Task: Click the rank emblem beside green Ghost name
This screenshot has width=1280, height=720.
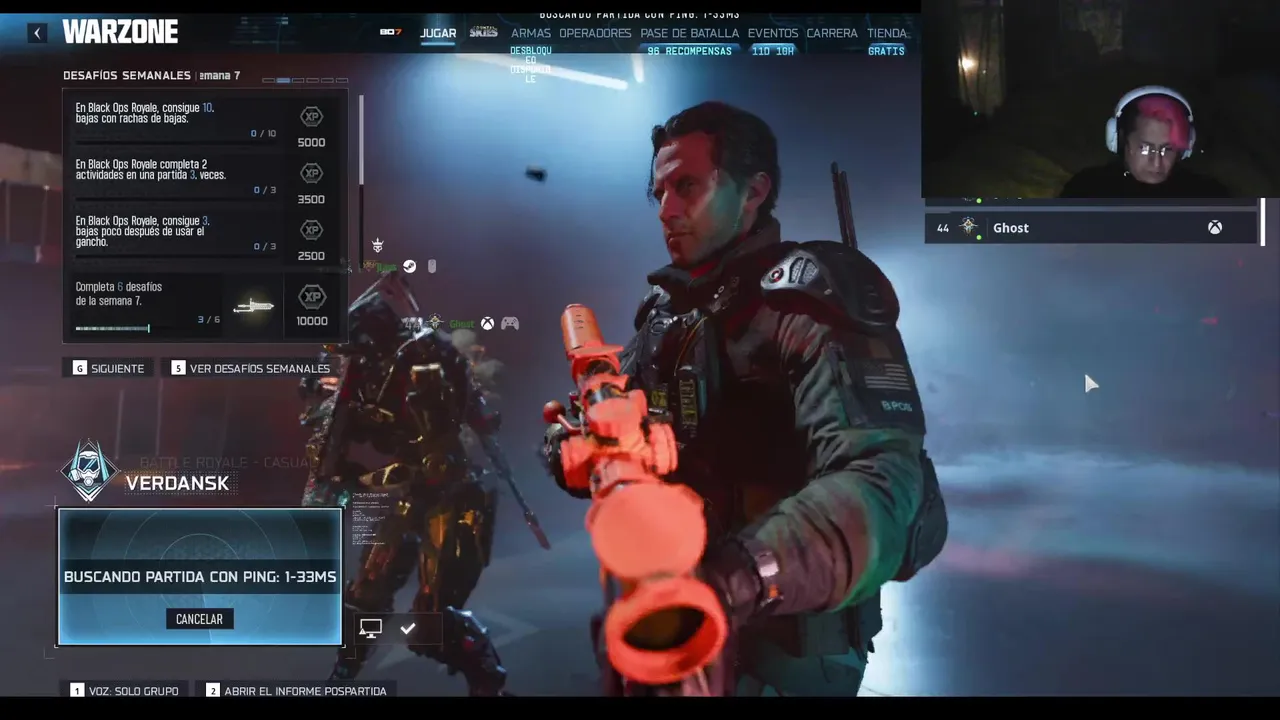Action: pyautogui.click(x=435, y=323)
